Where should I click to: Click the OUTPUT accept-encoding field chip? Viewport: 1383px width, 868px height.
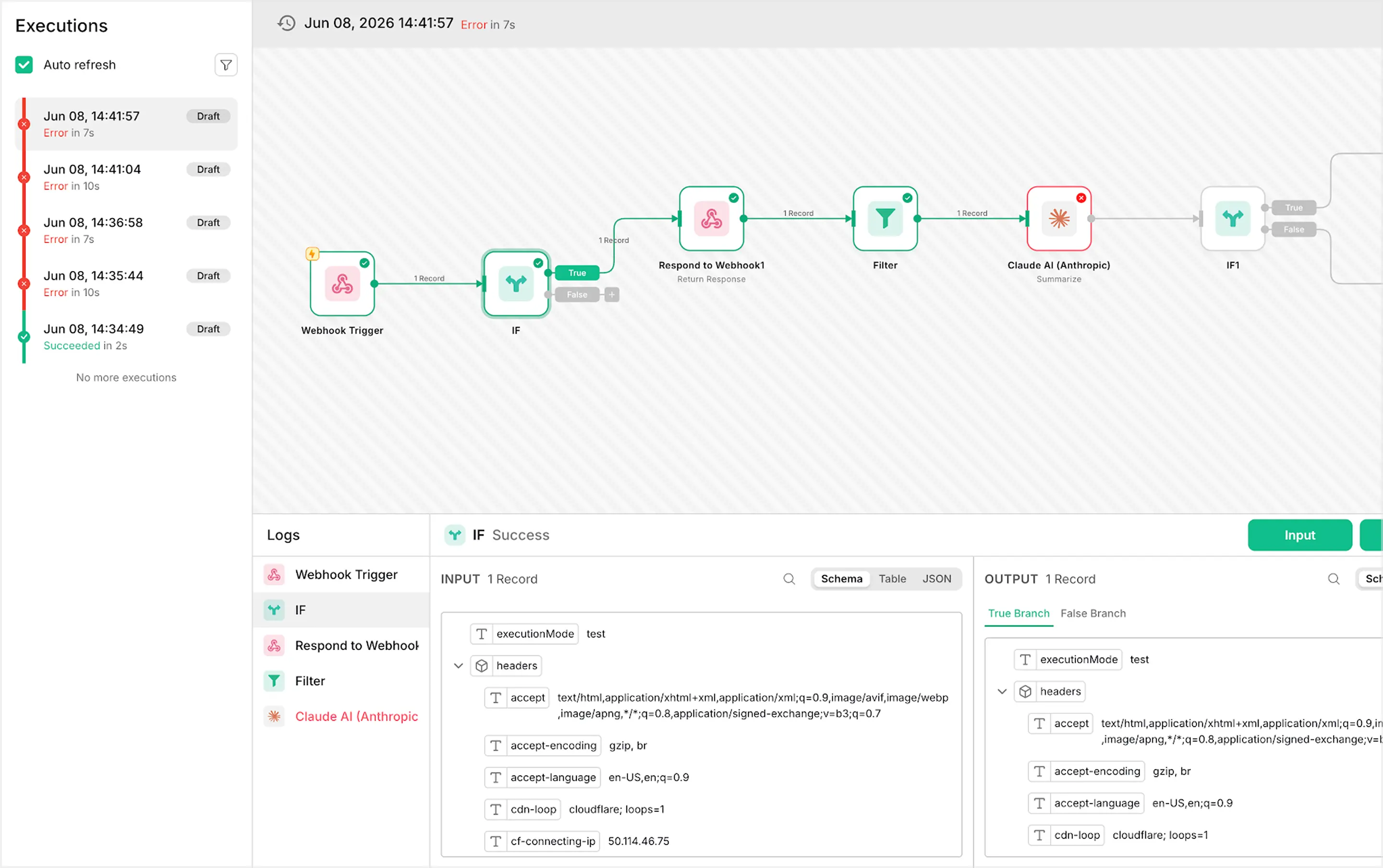click(1086, 772)
